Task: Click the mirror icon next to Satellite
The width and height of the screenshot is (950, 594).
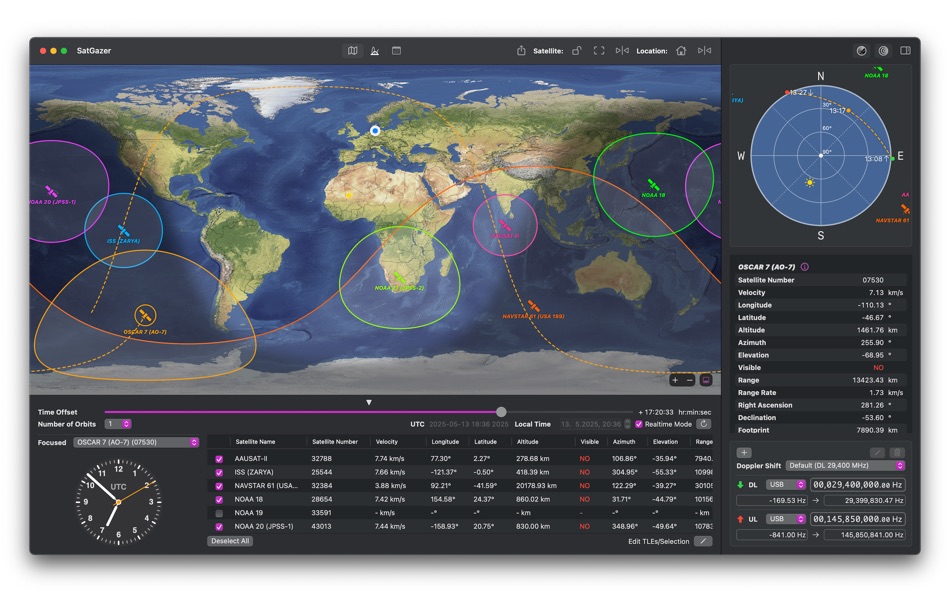Action: click(x=622, y=51)
